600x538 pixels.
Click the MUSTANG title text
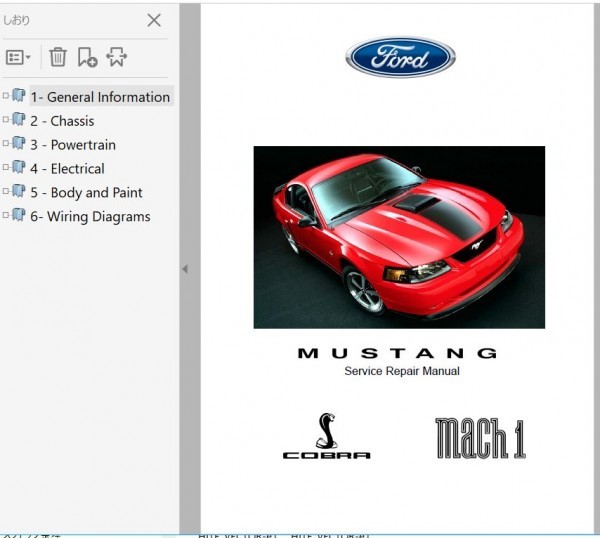[397, 353]
